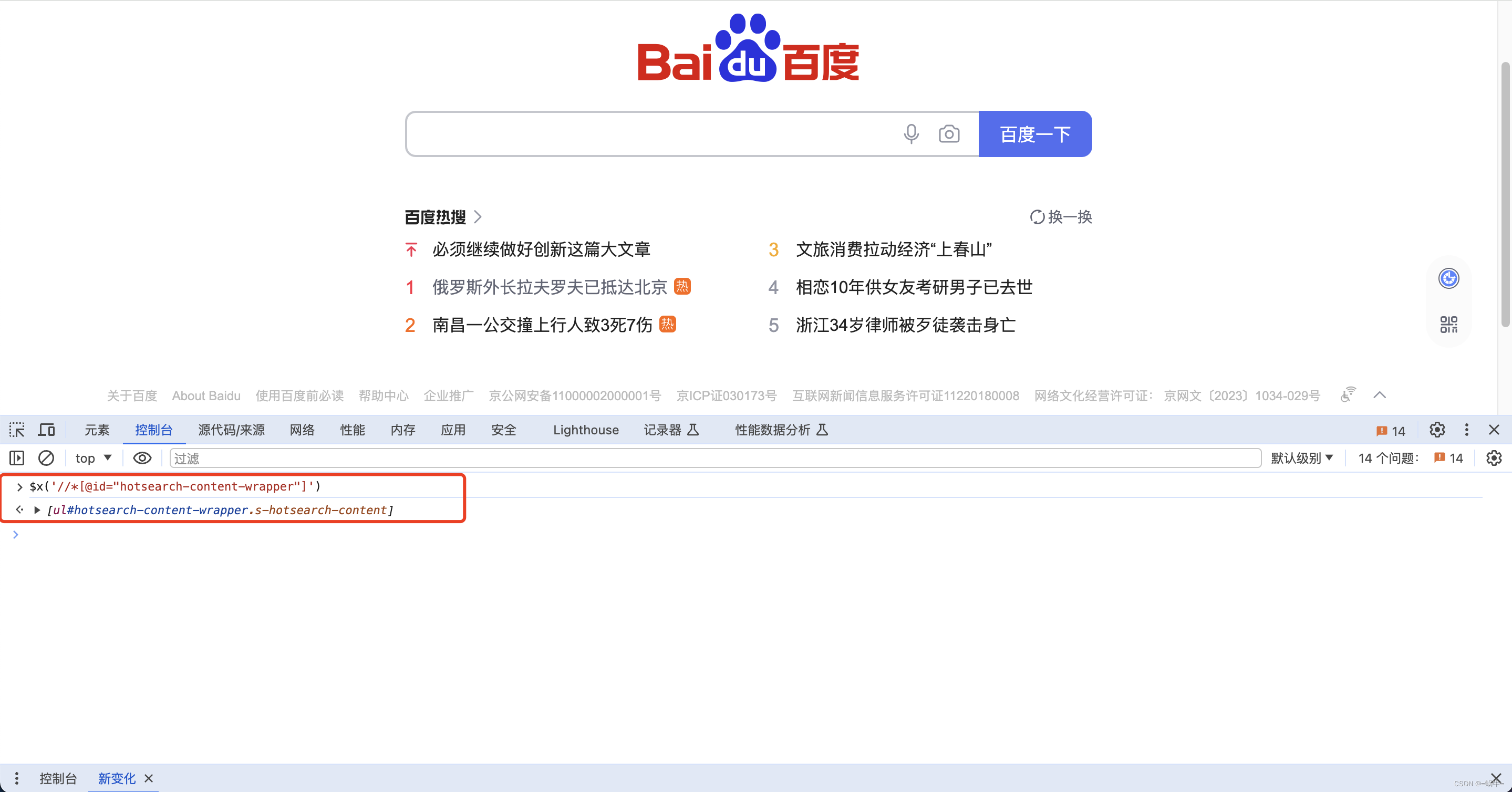The image size is (1512, 792).
Task: Click the accessibility icon in footer
Action: [1348, 395]
